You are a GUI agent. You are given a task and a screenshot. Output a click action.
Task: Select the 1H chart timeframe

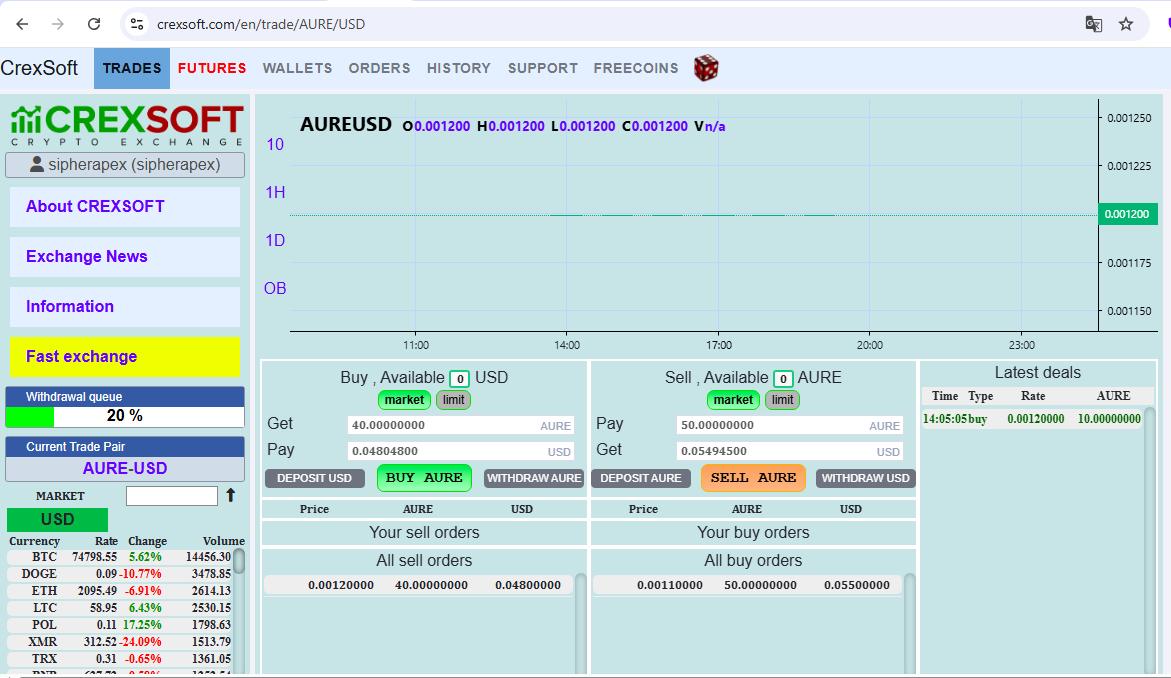pos(276,192)
